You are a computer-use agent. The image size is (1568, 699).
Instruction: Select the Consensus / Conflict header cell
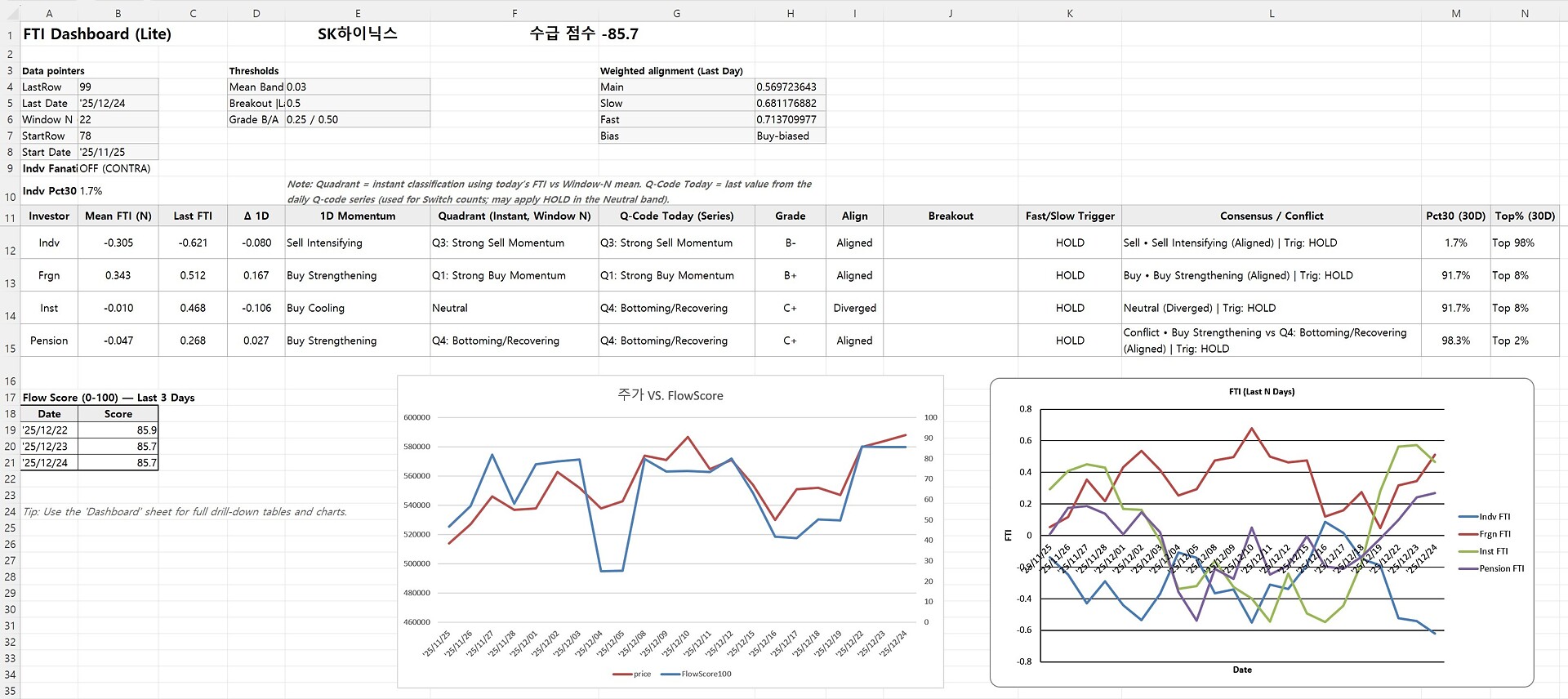1271,216
